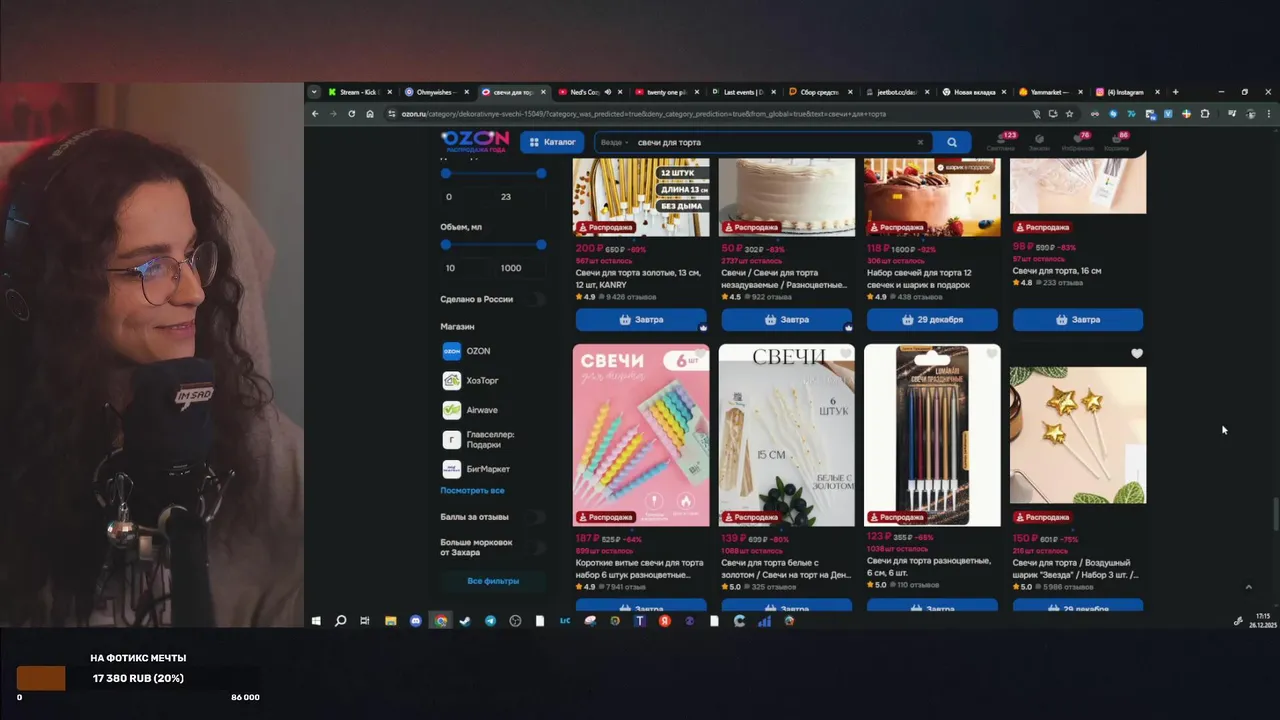Switch to the Last events tab
The width and height of the screenshot is (1280, 720).
pos(745,92)
